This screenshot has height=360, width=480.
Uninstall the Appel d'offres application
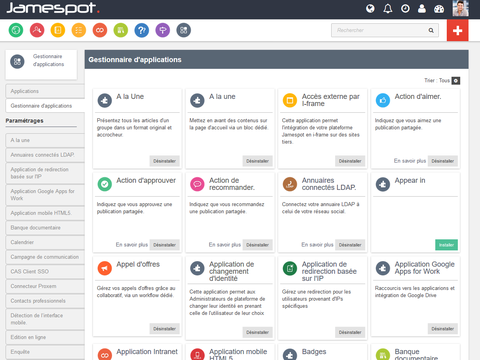coord(164,329)
